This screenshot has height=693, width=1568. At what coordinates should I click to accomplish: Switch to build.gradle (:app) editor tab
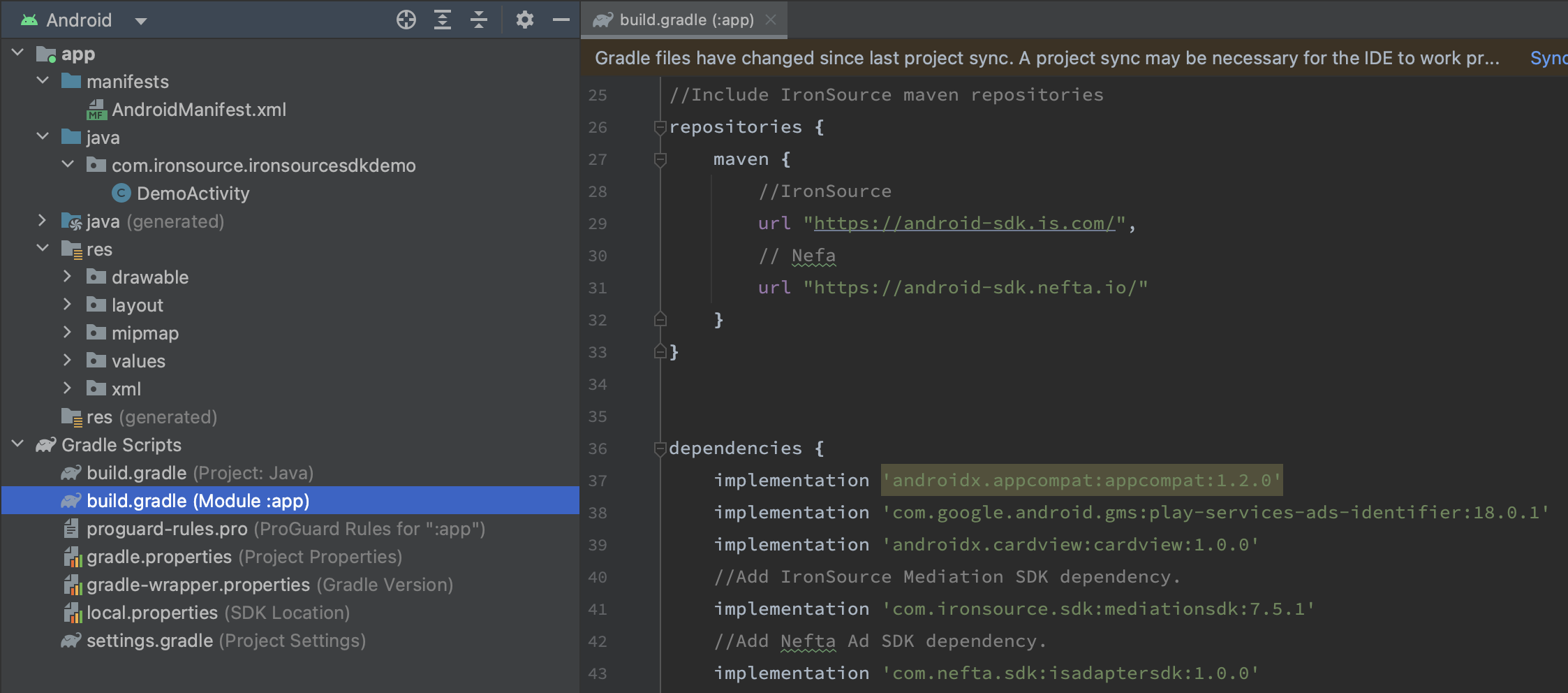[686, 20]
